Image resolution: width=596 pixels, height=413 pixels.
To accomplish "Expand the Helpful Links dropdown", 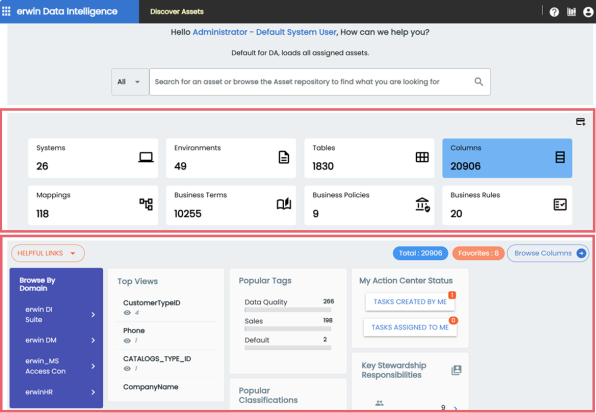I will click(x=48, y=253).
